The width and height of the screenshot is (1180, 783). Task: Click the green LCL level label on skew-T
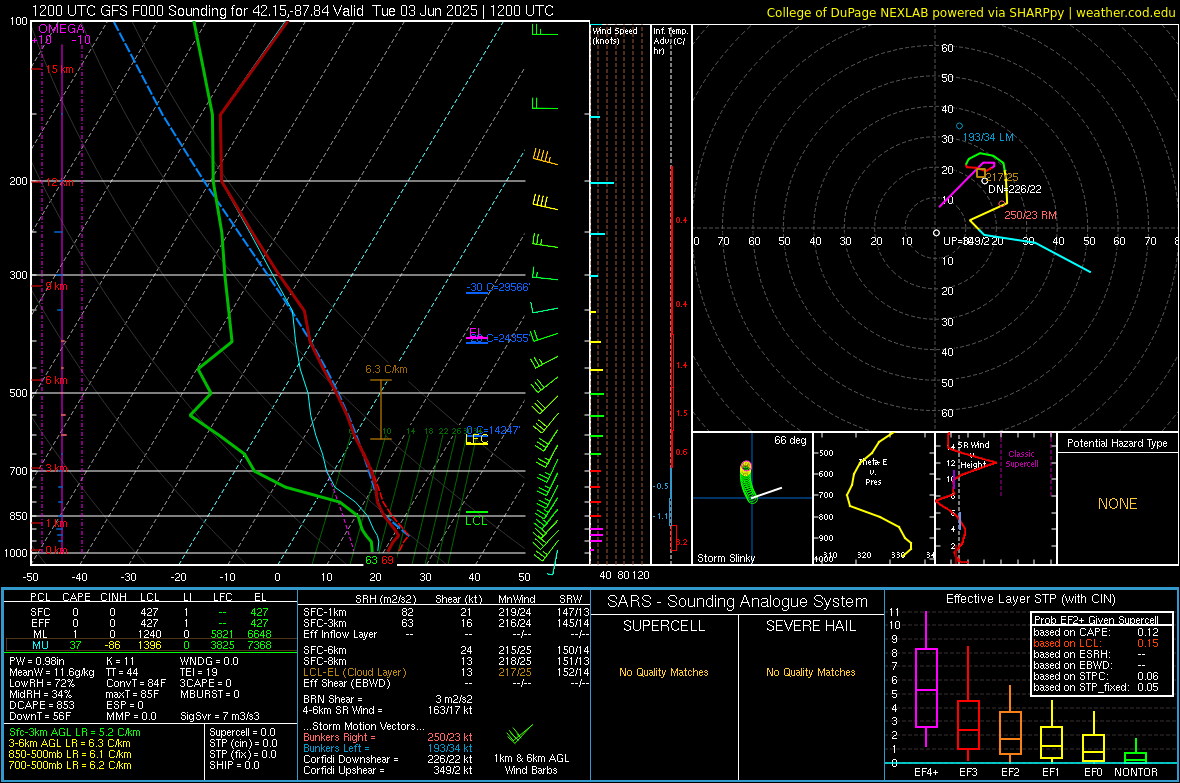tap(476, 521)
